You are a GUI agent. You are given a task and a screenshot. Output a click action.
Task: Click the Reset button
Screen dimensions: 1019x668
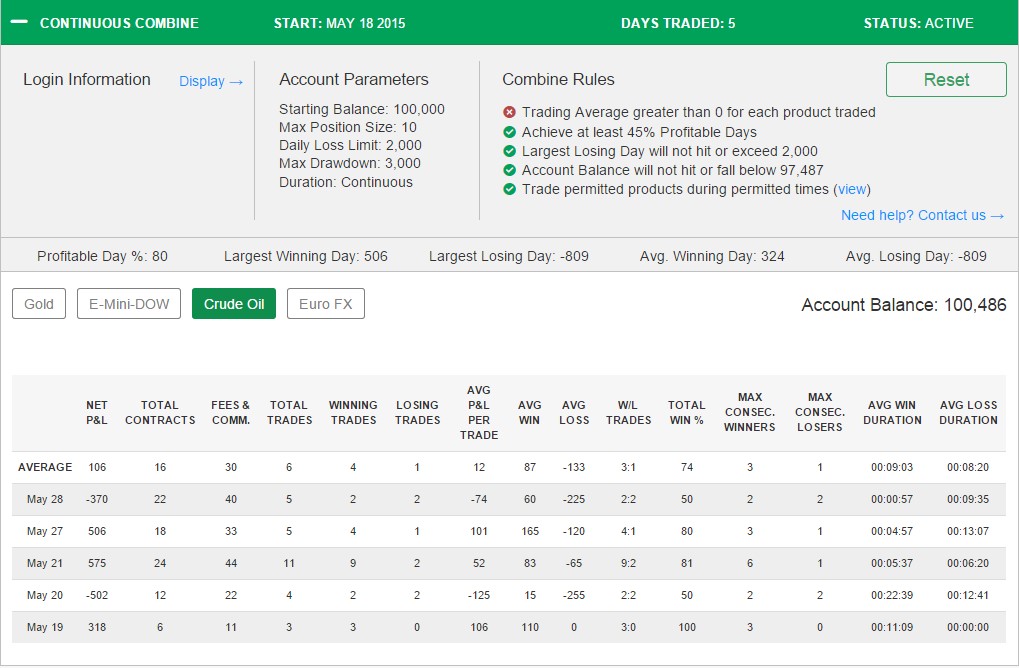click(x=946, y=79)
